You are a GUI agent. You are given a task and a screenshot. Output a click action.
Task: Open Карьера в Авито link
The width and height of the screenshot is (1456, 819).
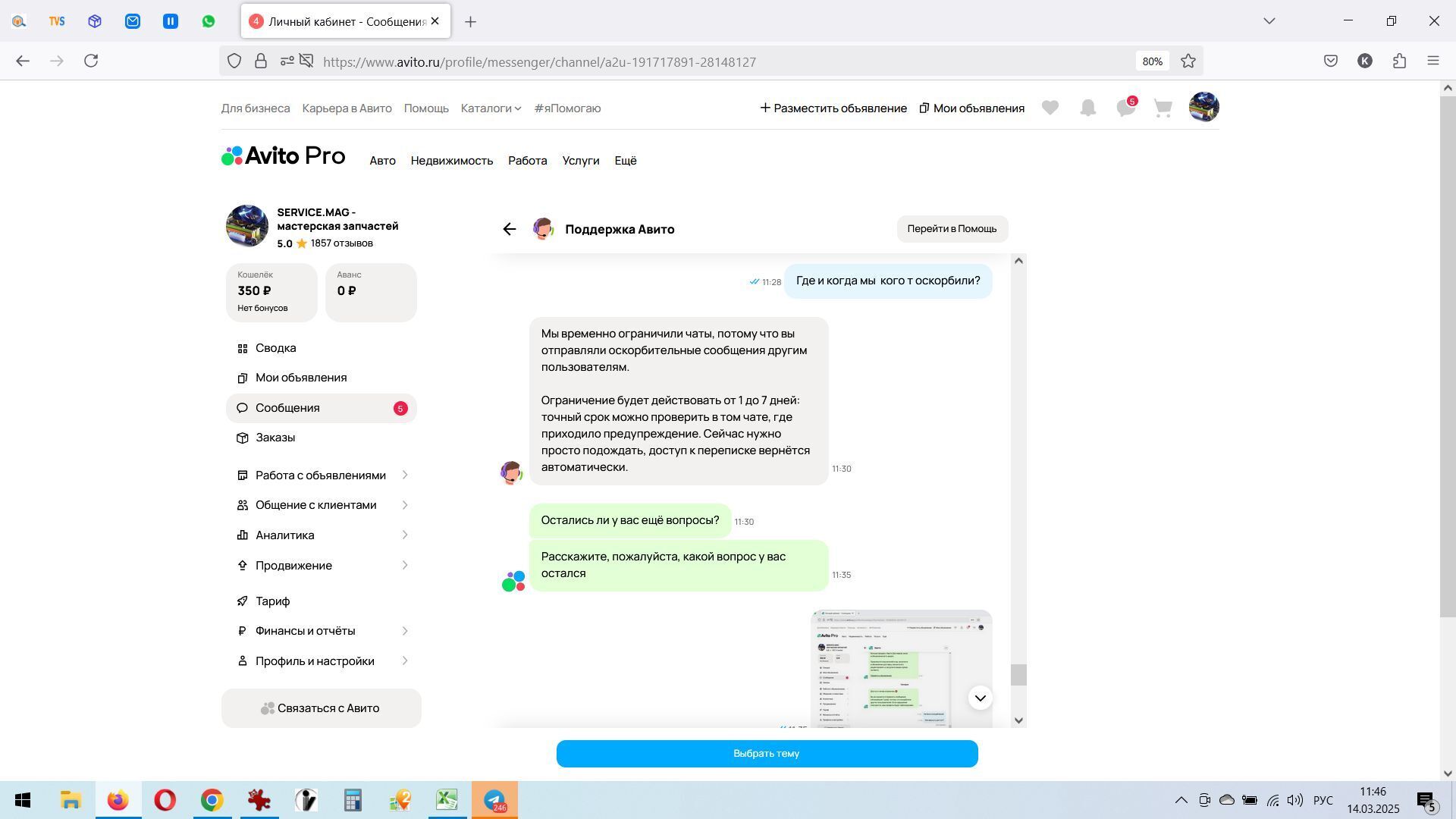[347, 108]
